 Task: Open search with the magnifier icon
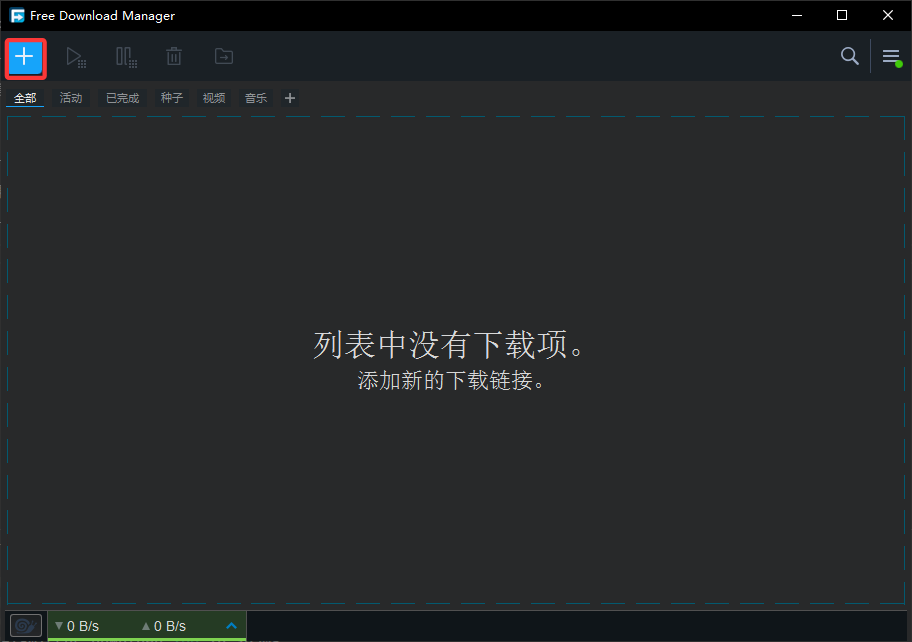pyautogui.click(x=849, y=56)
